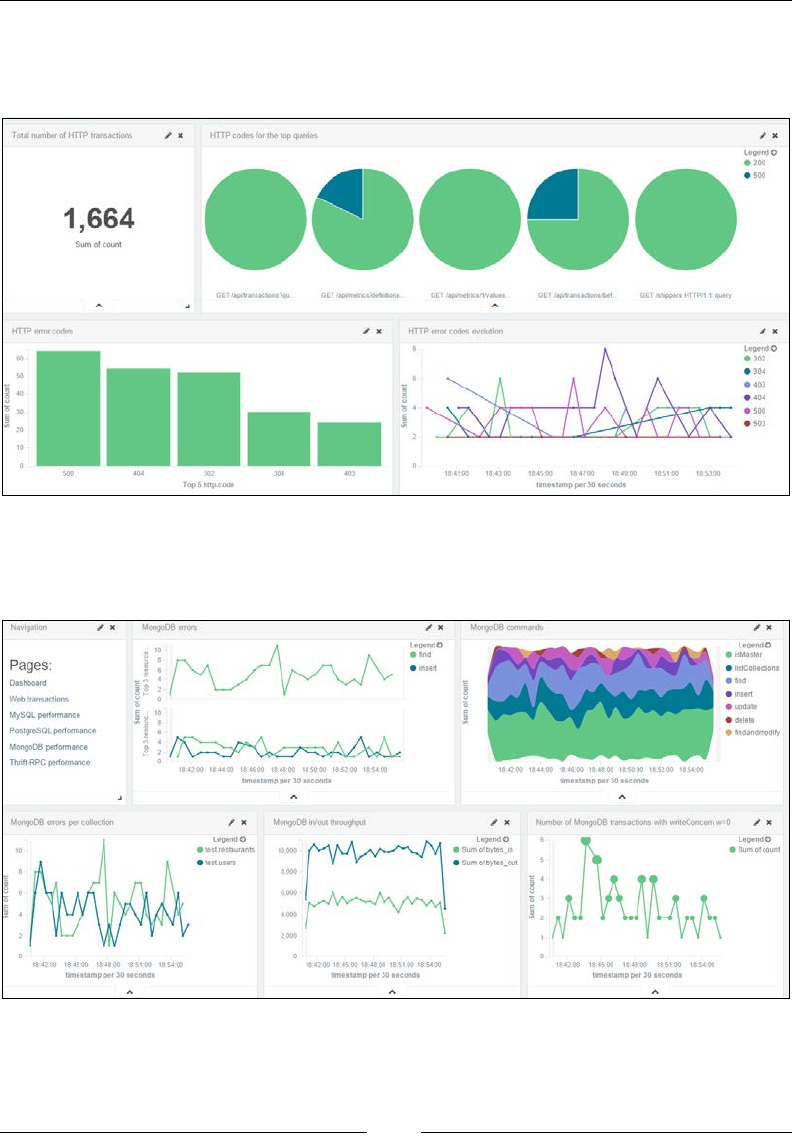Remove the Total number of HTTP transactions panel
The image size is (792, 1142).
click(x=181, y=135)
